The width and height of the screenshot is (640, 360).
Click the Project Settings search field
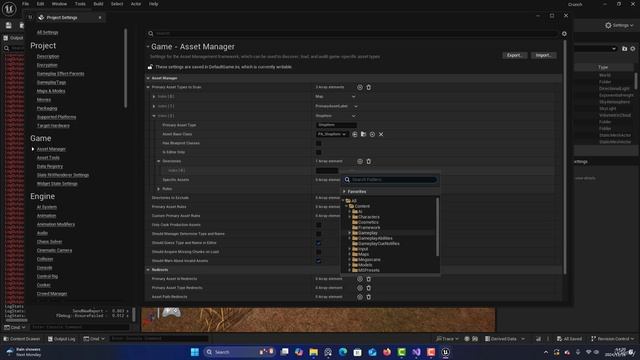point(353,33)
